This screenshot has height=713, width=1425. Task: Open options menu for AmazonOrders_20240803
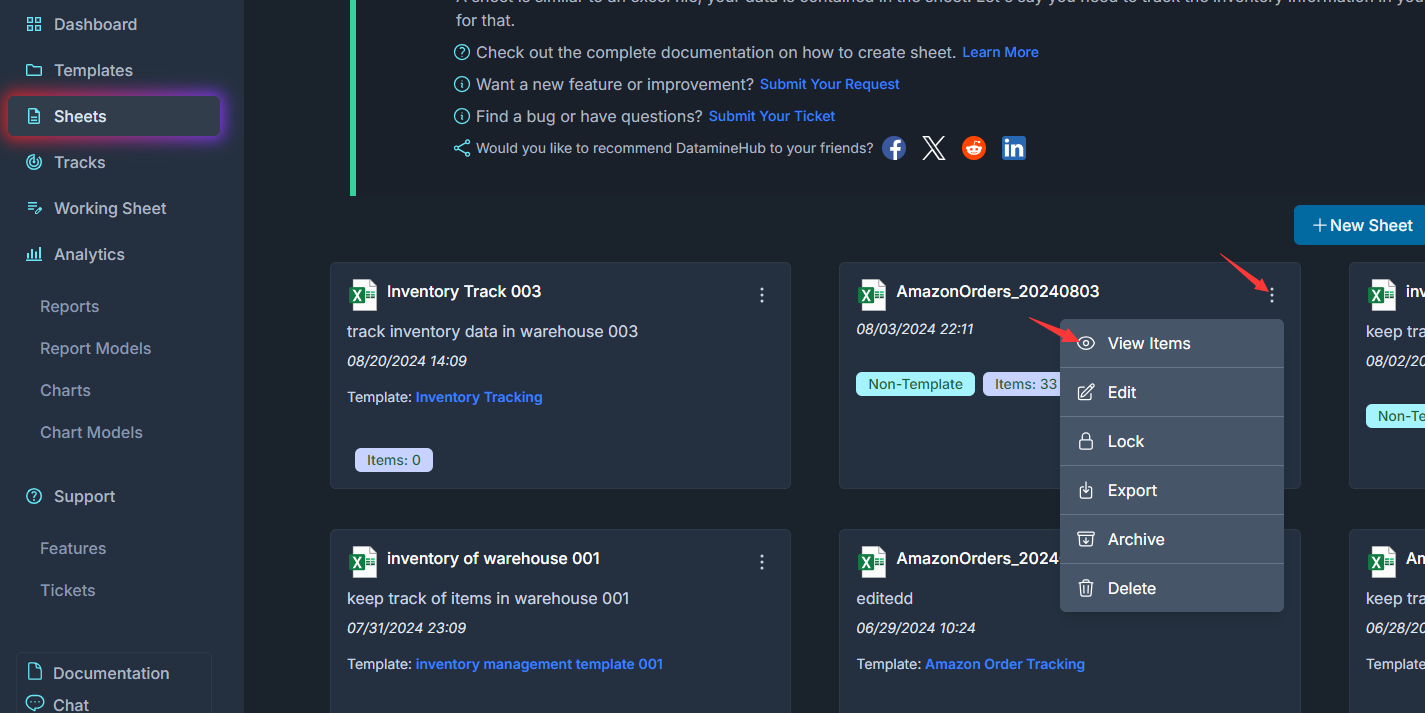(1272, 295)
